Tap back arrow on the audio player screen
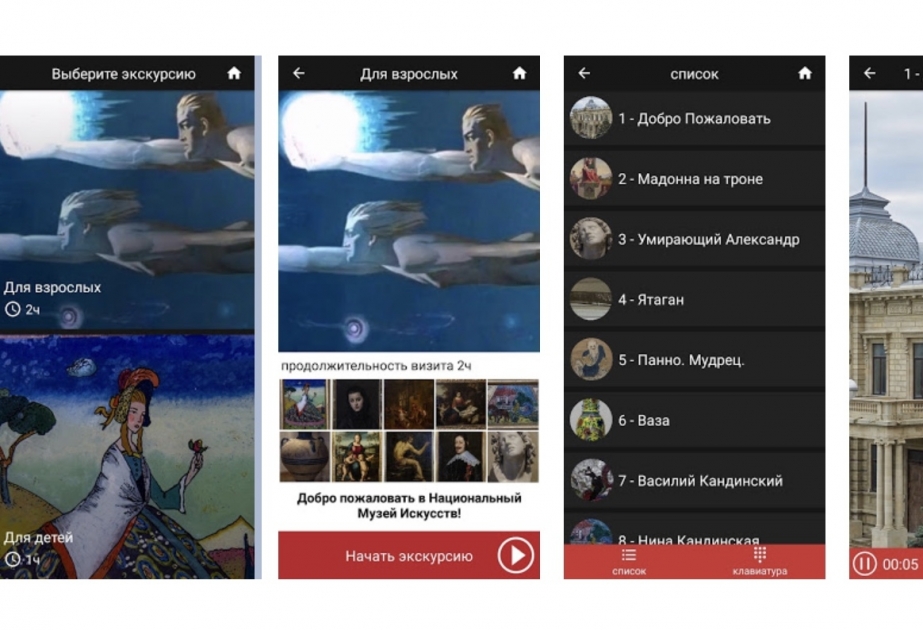 (x=869, y=73)
